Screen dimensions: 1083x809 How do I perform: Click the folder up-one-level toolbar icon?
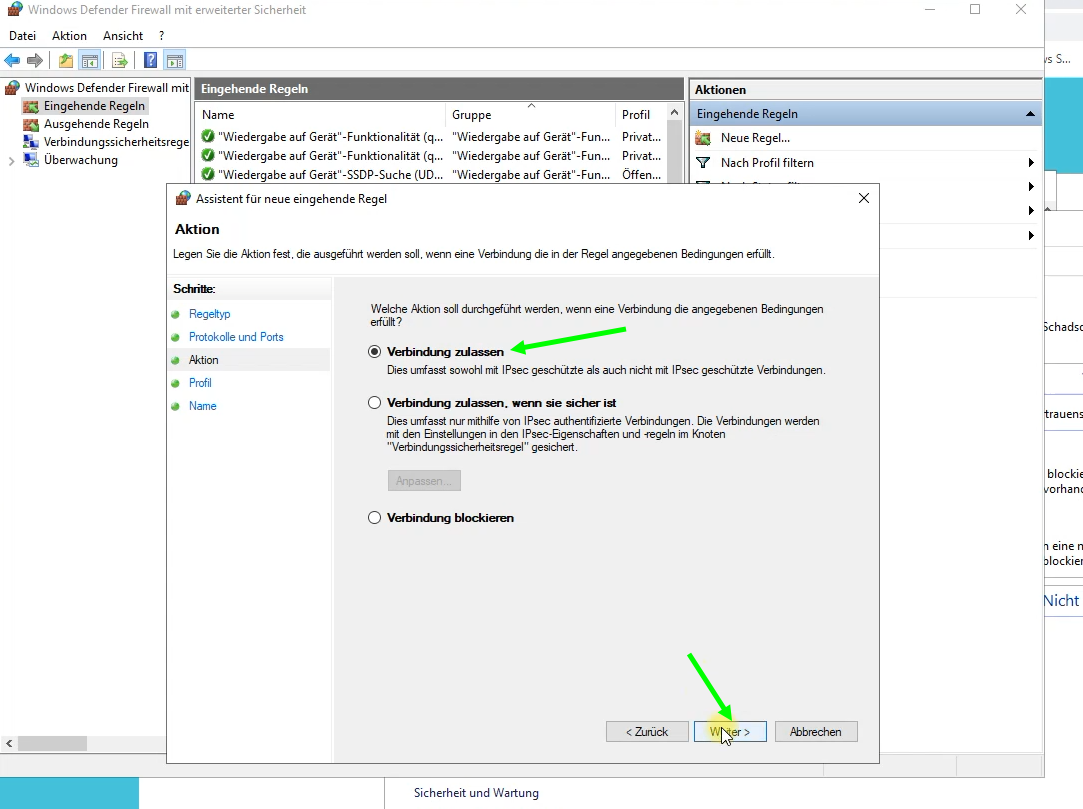click(x=66, y=61)
